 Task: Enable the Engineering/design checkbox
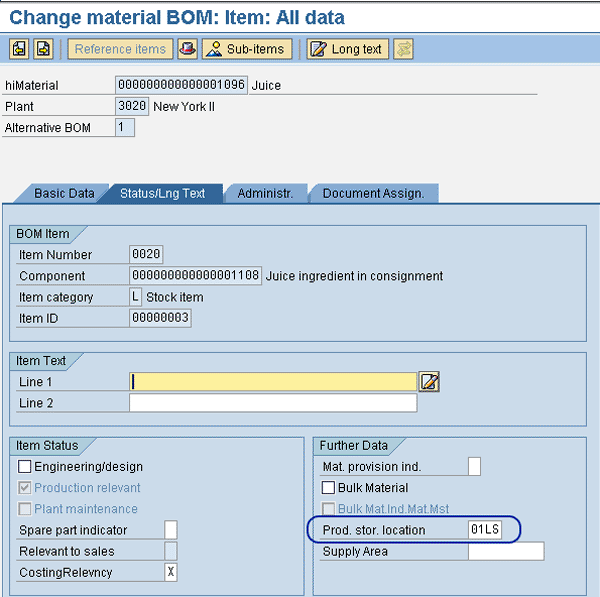(25, 467)
